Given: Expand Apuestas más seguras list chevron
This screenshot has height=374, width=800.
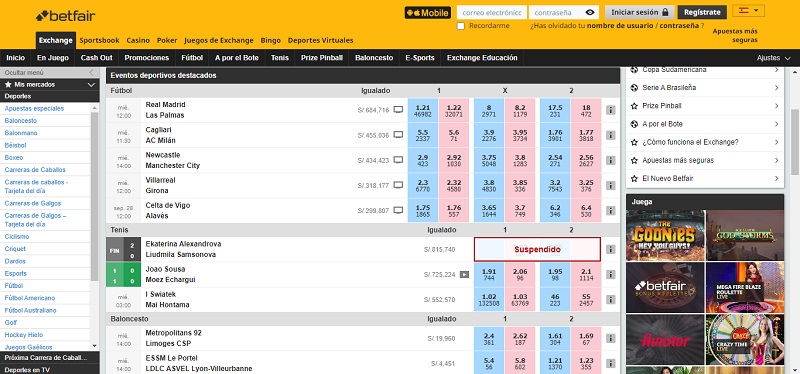Looking at the screenshot, I should coord(776,160).
